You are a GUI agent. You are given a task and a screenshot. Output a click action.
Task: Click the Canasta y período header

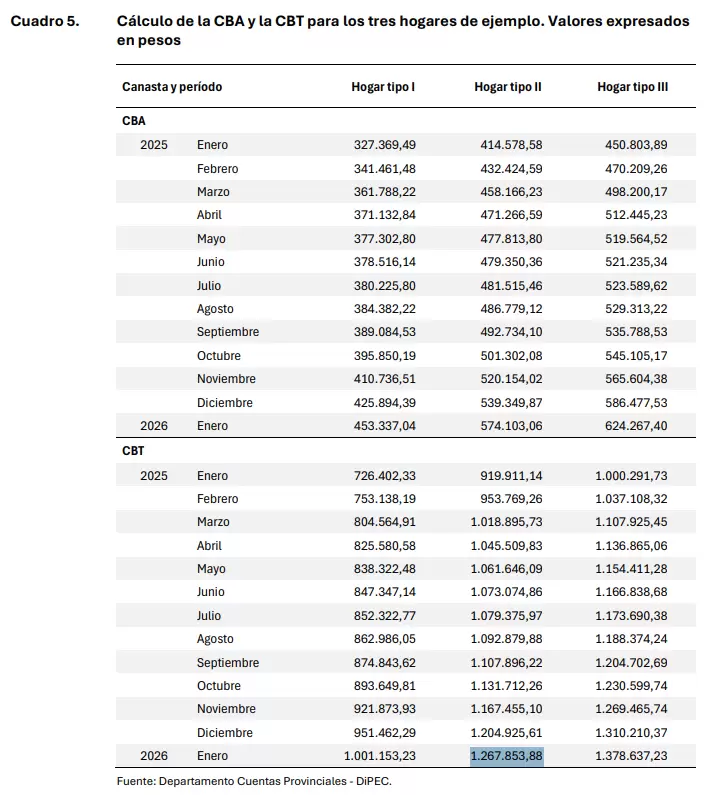[172, 87]
